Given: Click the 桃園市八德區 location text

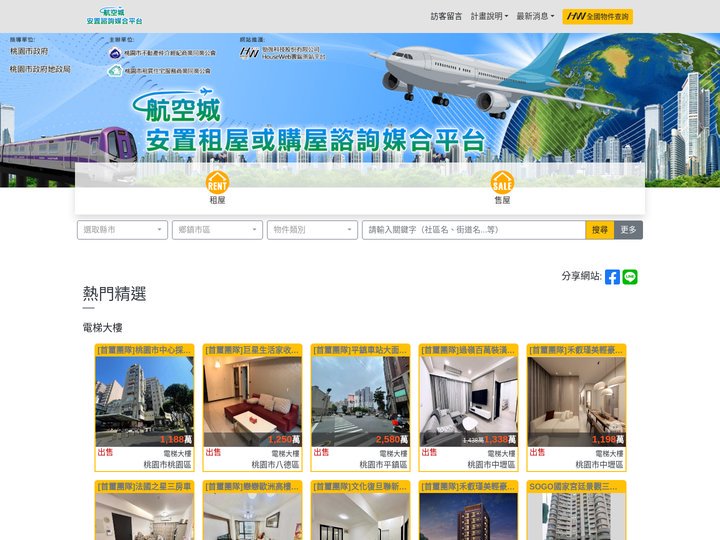Looking at the screenshot, I should click(275, 465).
